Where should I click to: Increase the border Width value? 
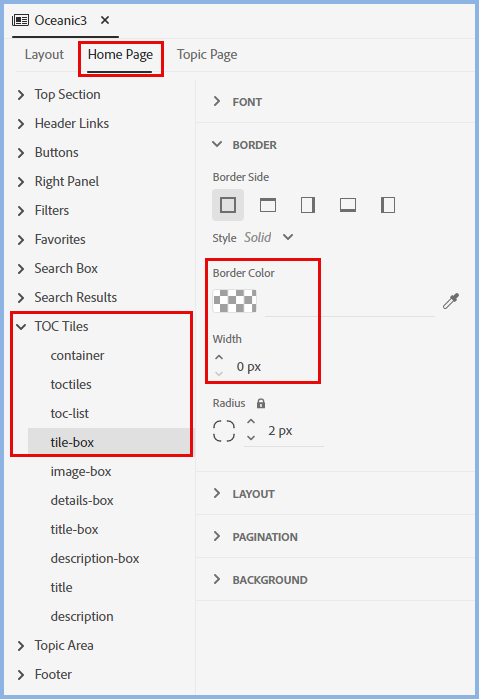219,358
